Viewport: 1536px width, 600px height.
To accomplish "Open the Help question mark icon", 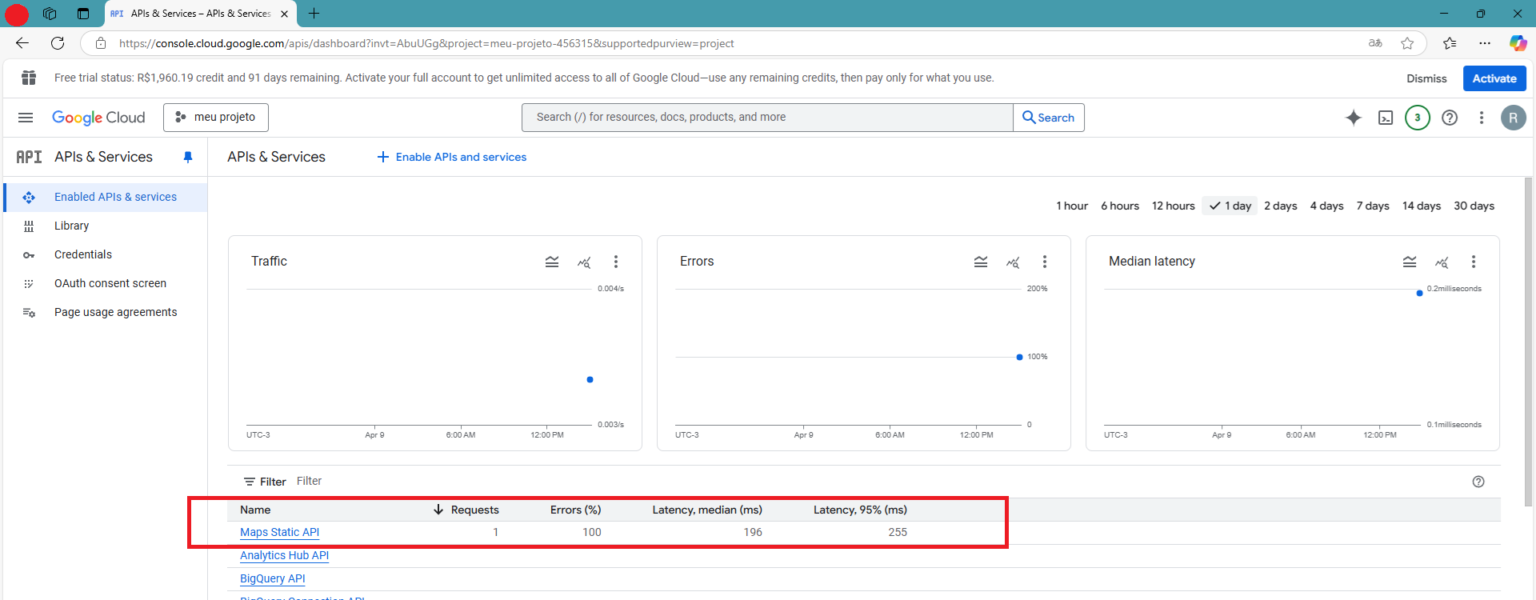I will pyautogui.click(x=1449, y=117).
